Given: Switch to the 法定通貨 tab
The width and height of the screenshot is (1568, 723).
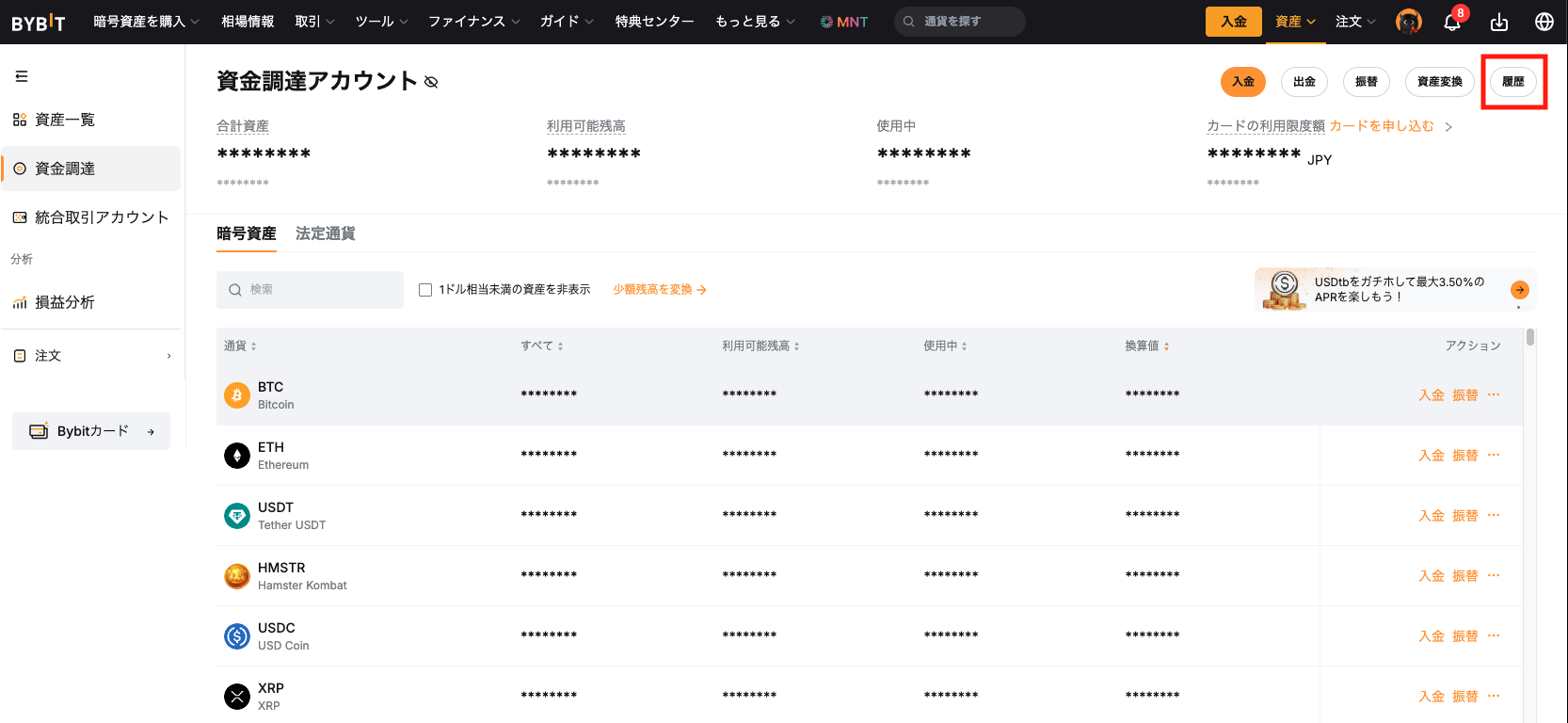Looking at the screenshot, I should (x=325, y=233).
